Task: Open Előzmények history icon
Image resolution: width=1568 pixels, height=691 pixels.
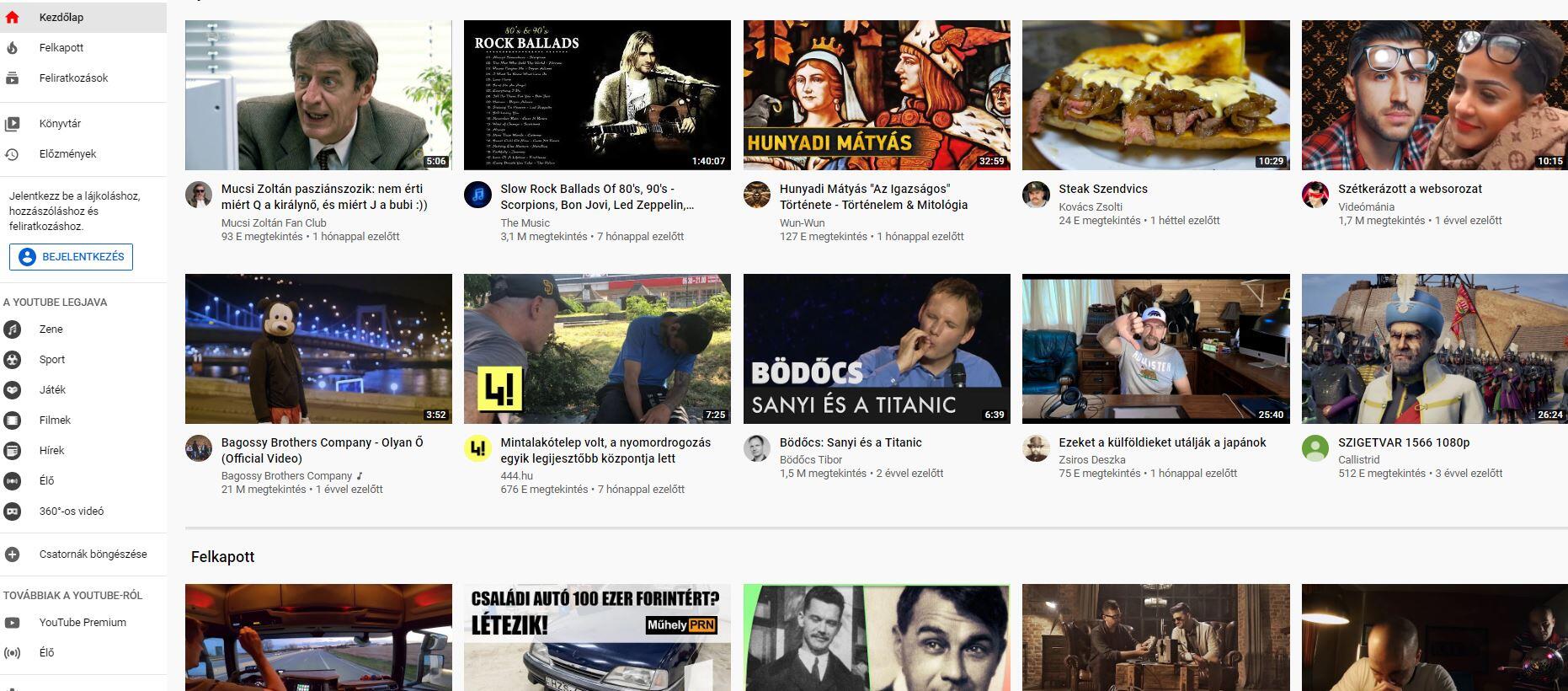Action: pos(12,154)
